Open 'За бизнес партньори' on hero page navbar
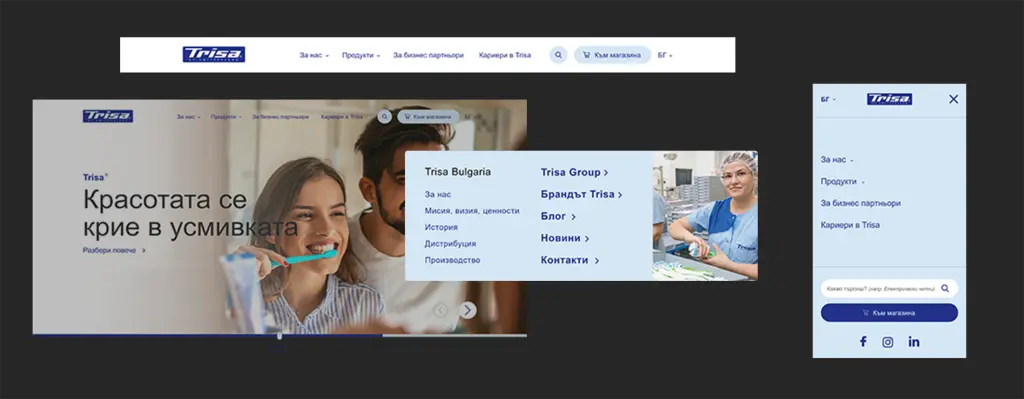Image resolution: width=1024 pixels, height=399 pixels. point(280,117)
